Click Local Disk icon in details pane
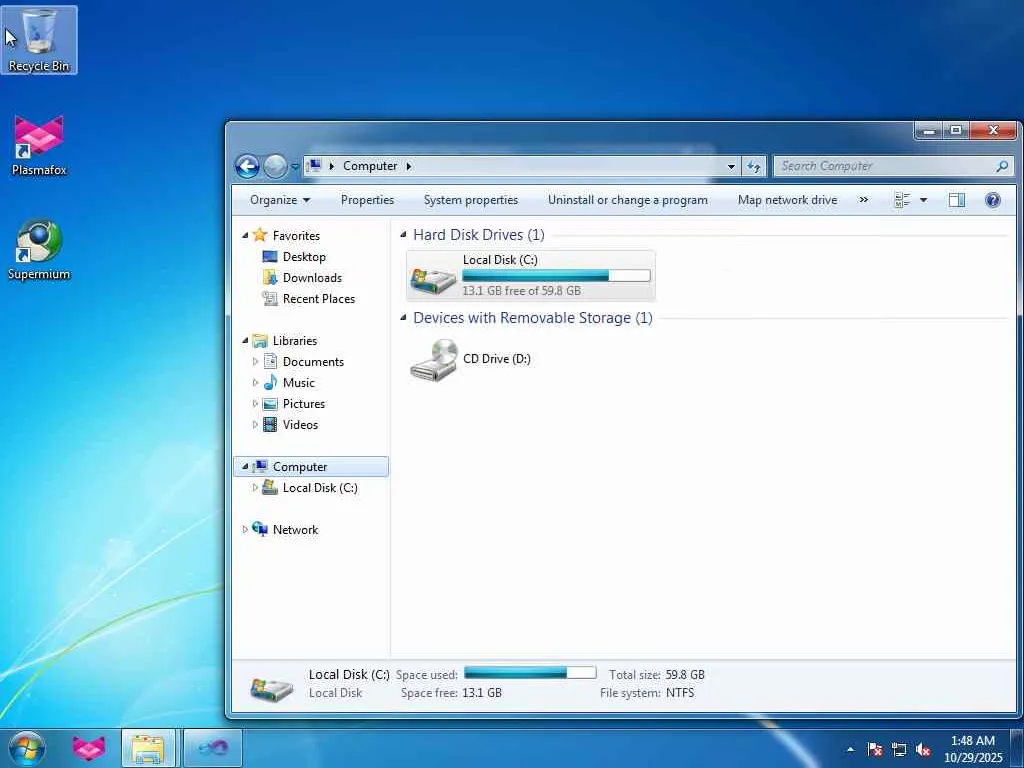The width and height of the screenshot is (1024, 768). (x=272, y=689)
